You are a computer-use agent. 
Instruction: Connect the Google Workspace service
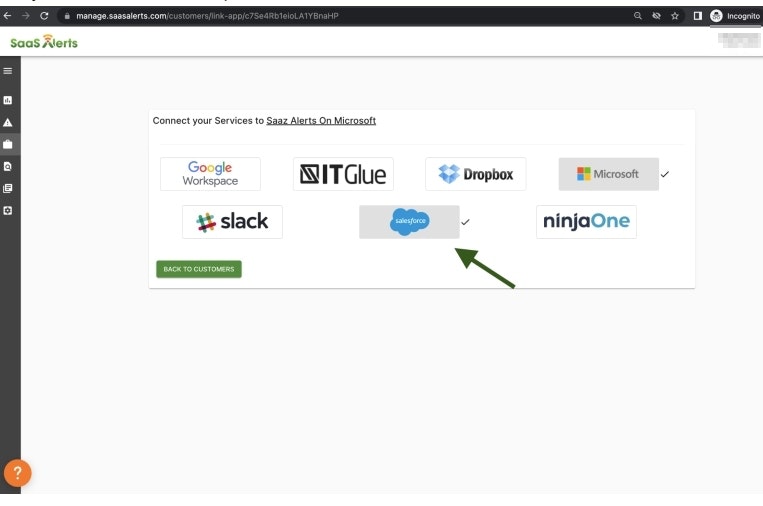[210, 174]
